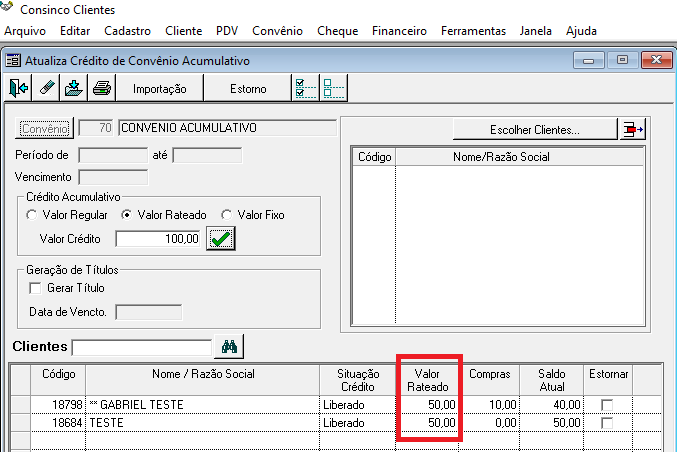Screen dimensions: 677x452
Task: Click the Vencimento date field
Action: [113, 177]
